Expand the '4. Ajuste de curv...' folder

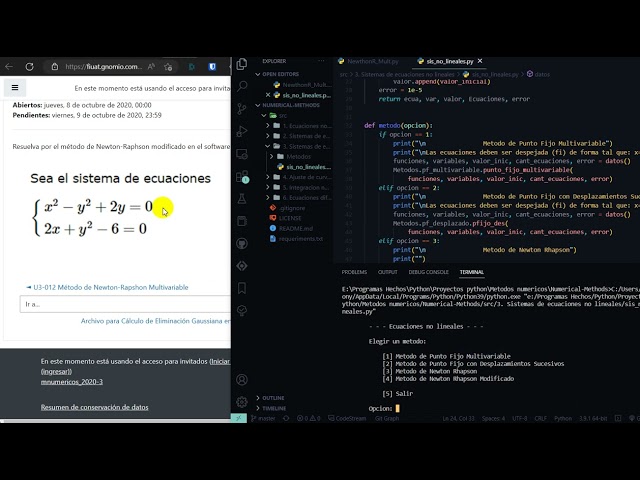[268, 177]
